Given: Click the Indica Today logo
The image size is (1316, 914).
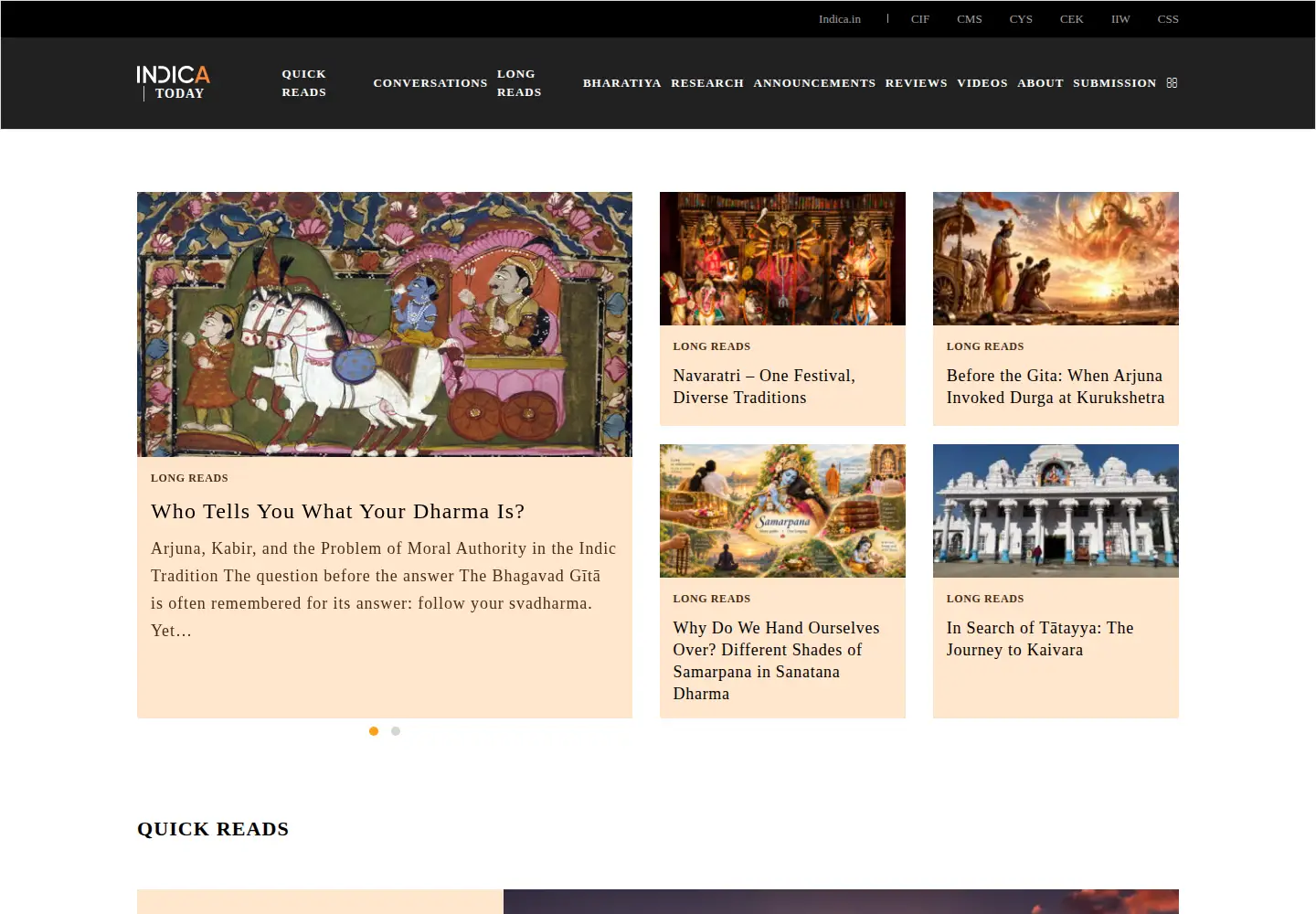Looking at the screenshot, I should click(174, 83).
